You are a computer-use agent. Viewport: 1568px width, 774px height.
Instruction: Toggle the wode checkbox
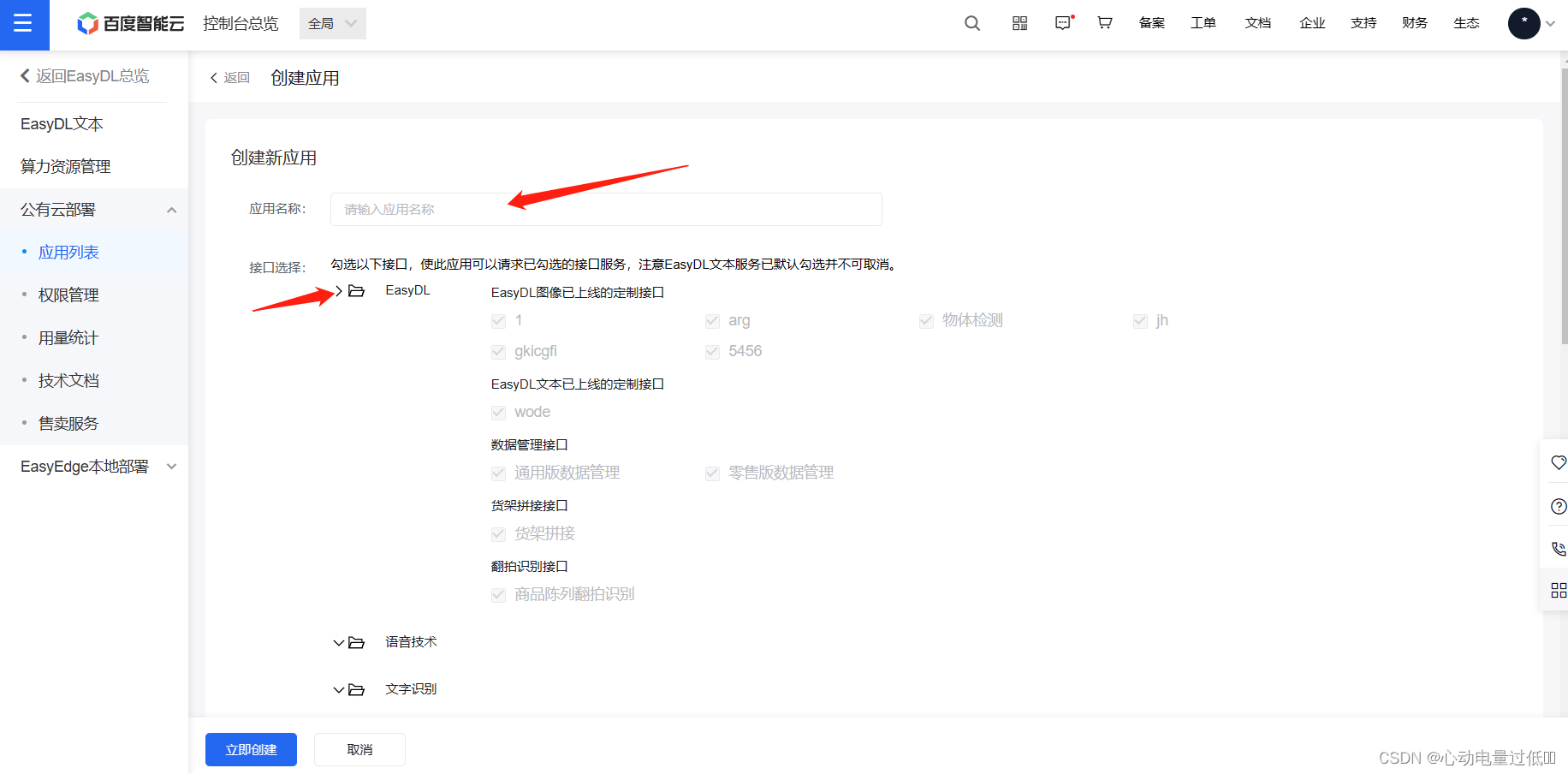(498, 413)
